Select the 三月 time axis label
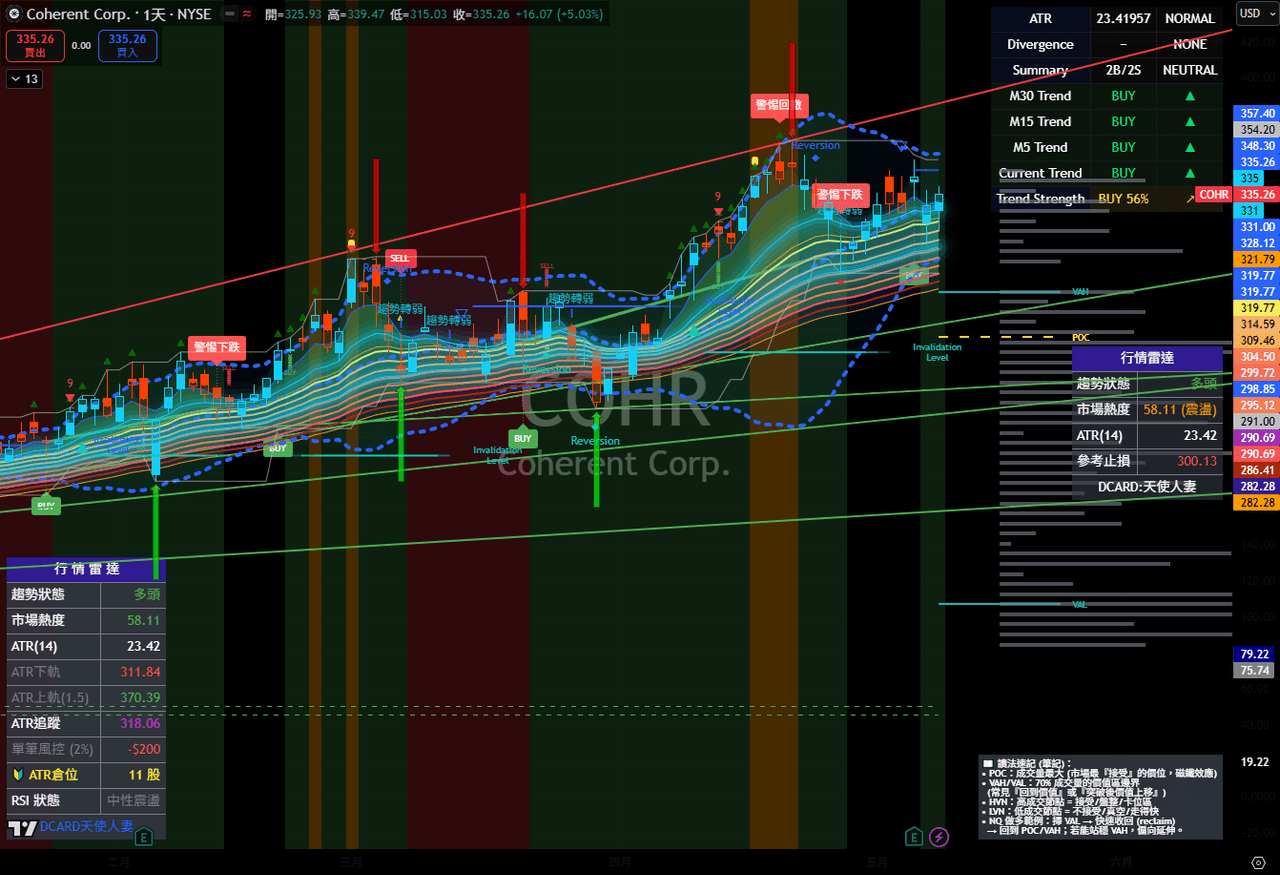Image resolution: width=1280 pixels, height=875 pixels. click(x=350, y=862)
